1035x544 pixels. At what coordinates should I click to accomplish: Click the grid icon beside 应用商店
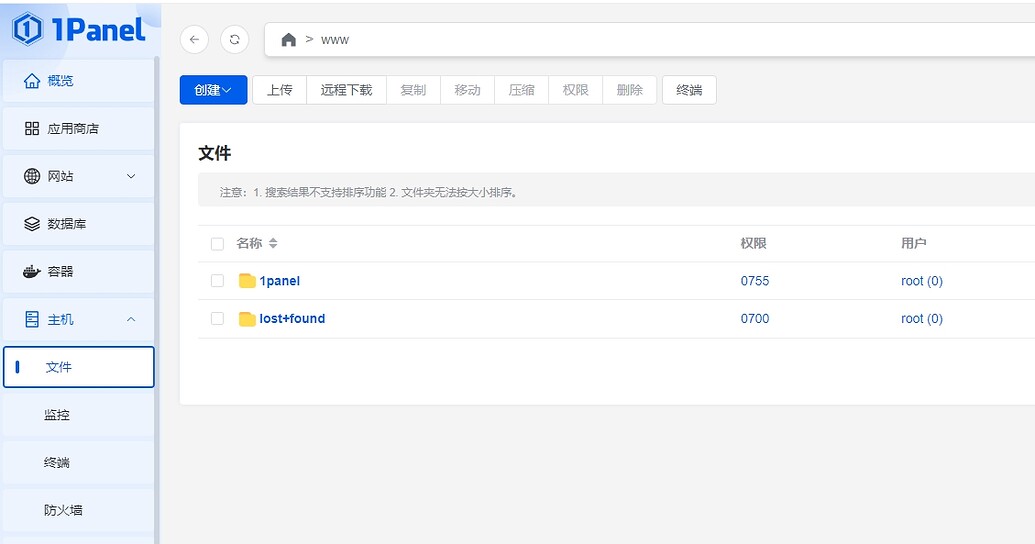tap(32, 129)
